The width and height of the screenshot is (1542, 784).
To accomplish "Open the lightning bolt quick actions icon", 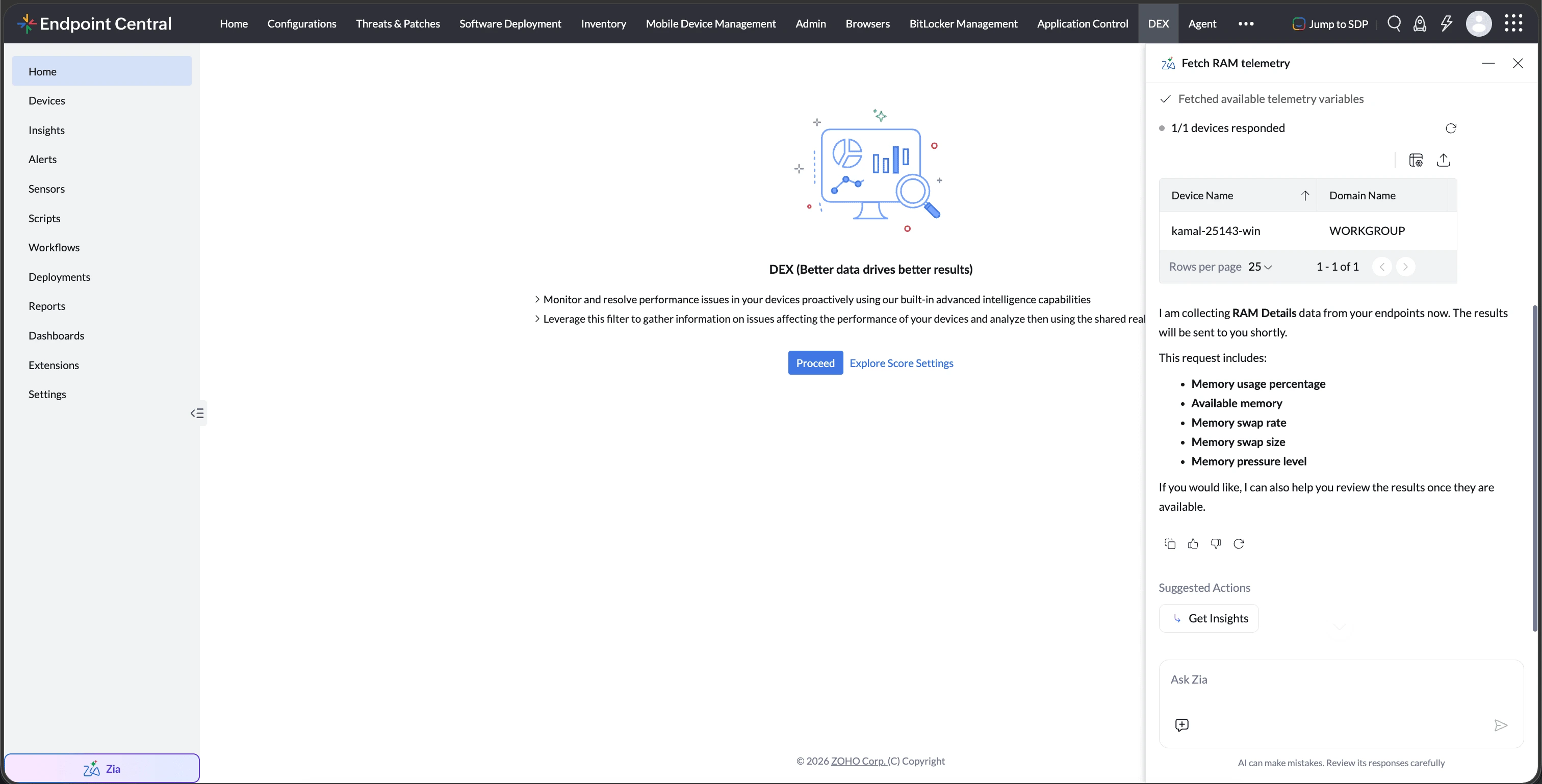I will (1446, 23).
